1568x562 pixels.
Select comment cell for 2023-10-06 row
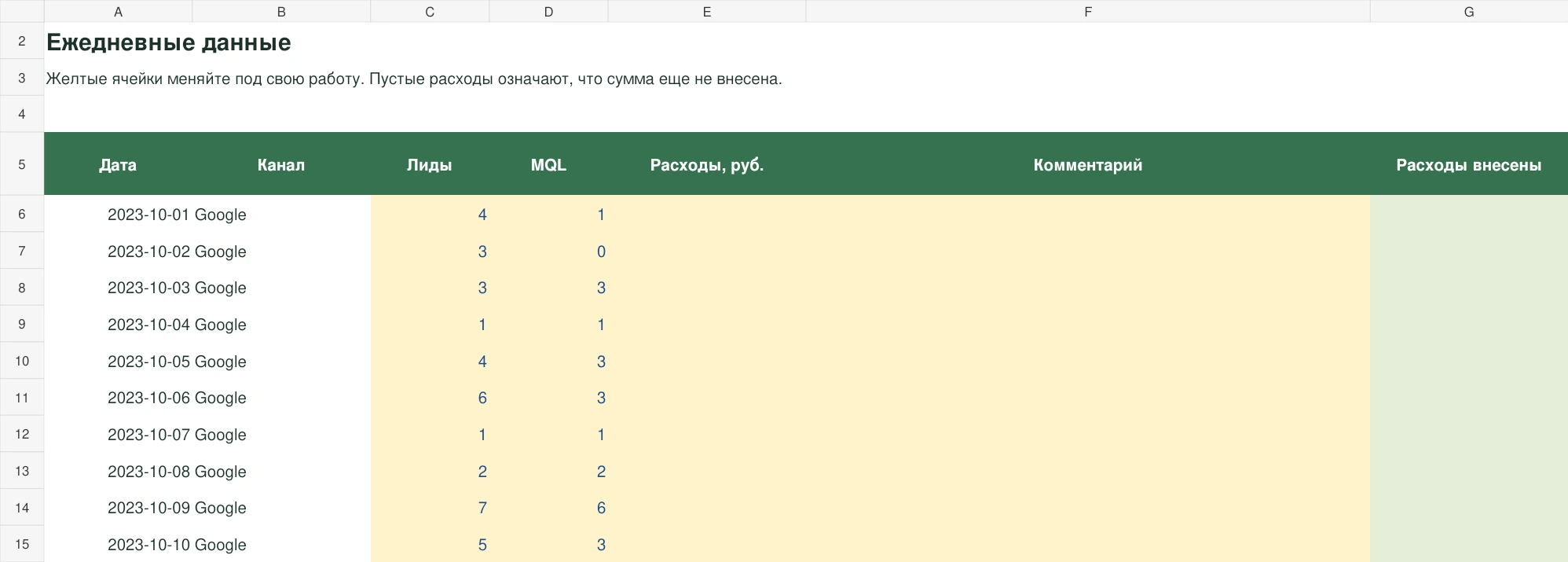pyautogui.click(x=1087, y=398)
